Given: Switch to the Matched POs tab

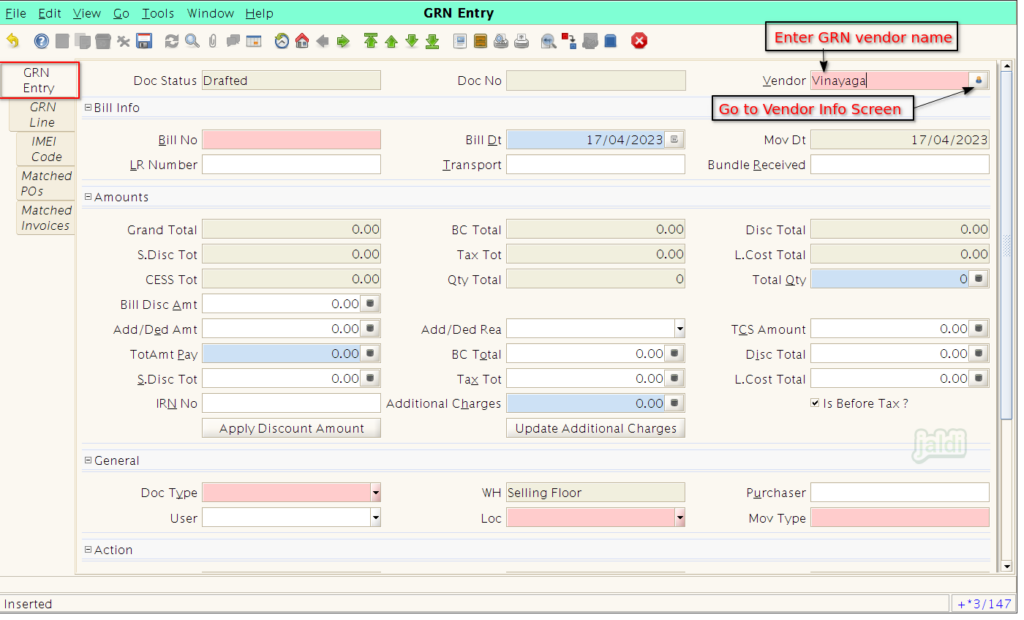Looking at the screenshot, I should 46,184.
